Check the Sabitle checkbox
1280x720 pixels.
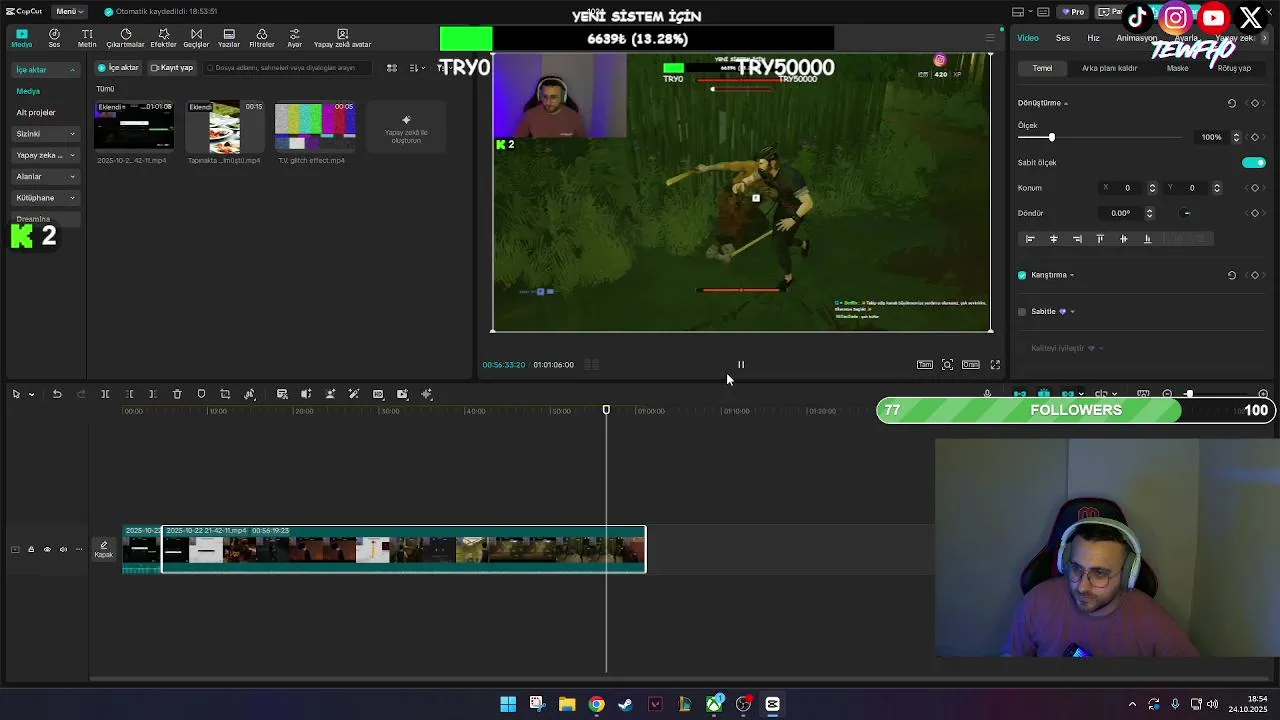pyautogui.click(x=1022, y=312)
